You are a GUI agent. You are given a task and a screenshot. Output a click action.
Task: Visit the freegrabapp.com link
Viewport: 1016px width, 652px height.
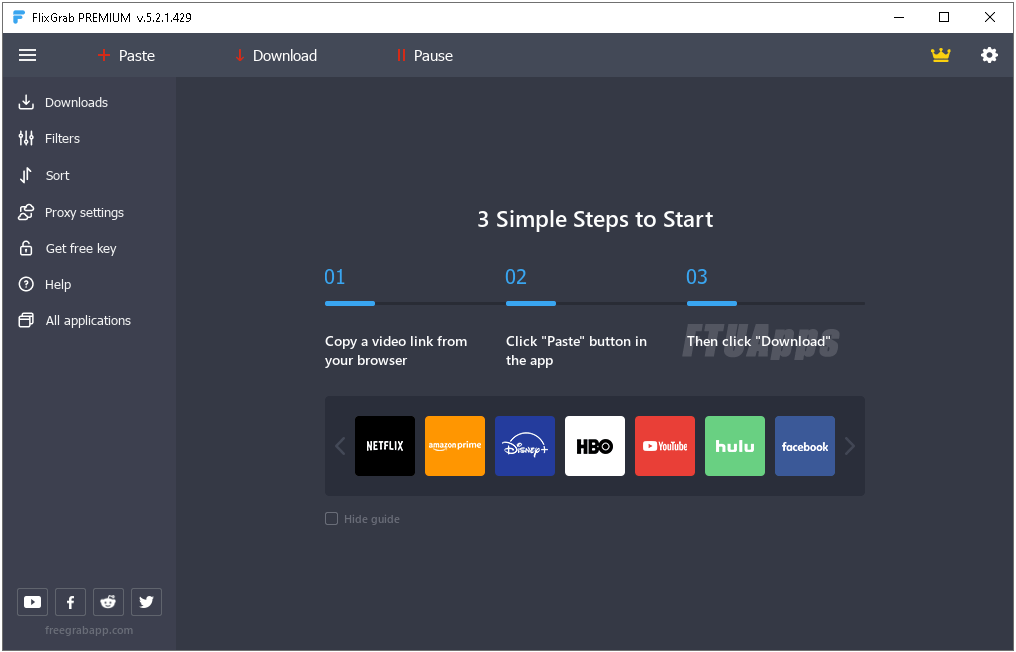click(89, 630)
